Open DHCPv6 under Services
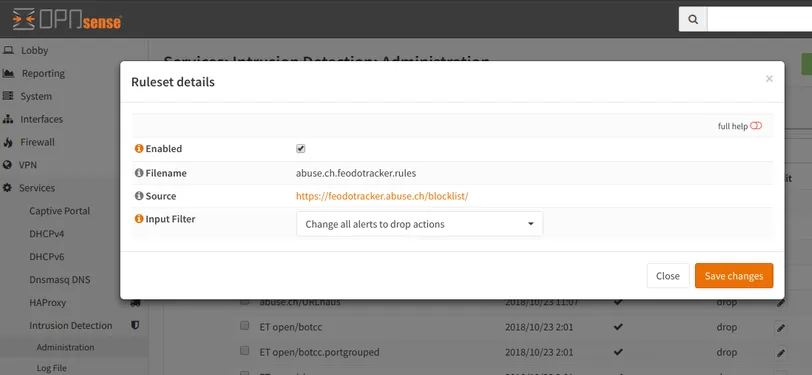The height and width of the screenshot is (375, 812). [x=47, y=257]
